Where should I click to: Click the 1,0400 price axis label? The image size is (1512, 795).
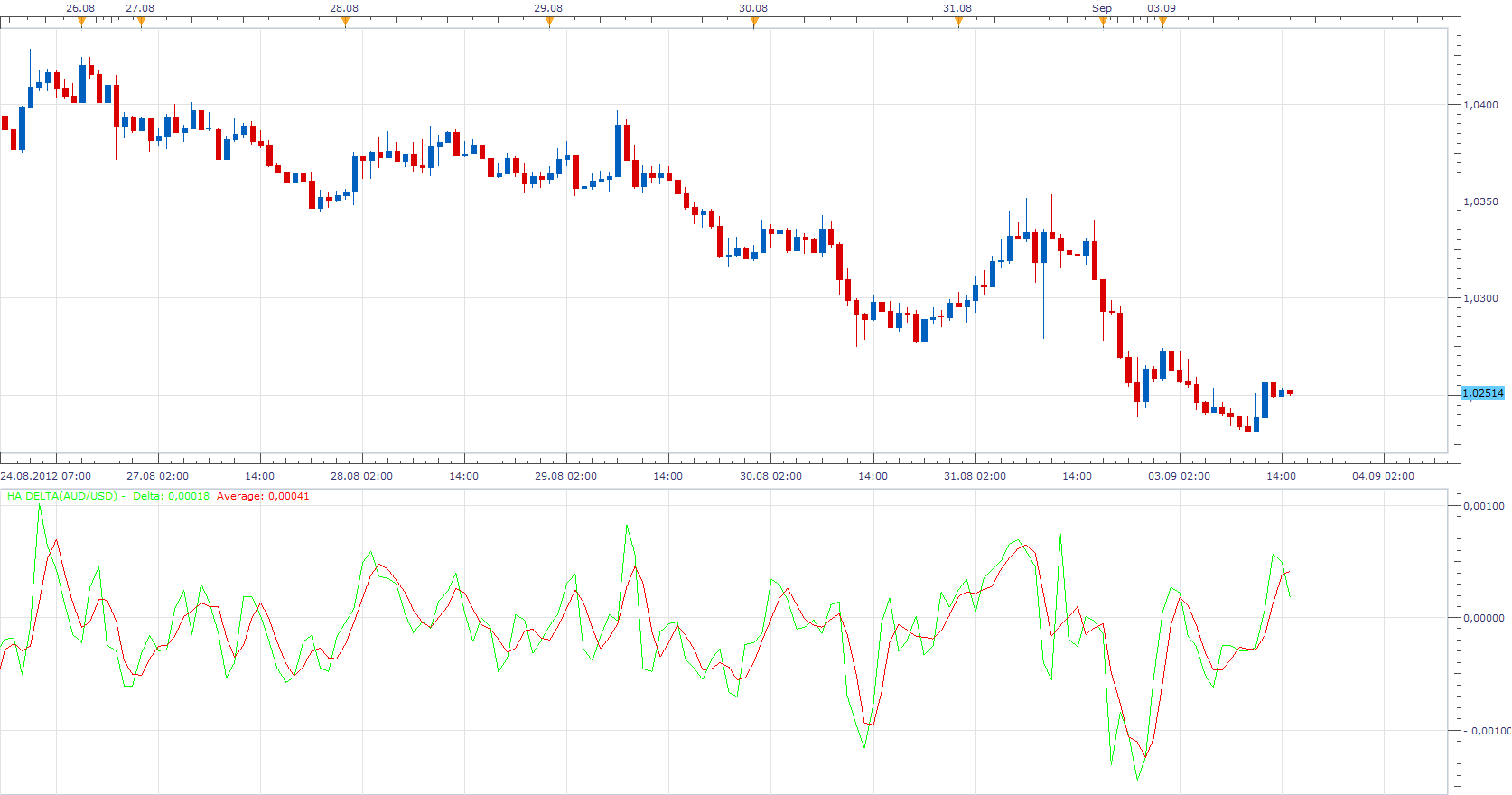pos(1481,105)
